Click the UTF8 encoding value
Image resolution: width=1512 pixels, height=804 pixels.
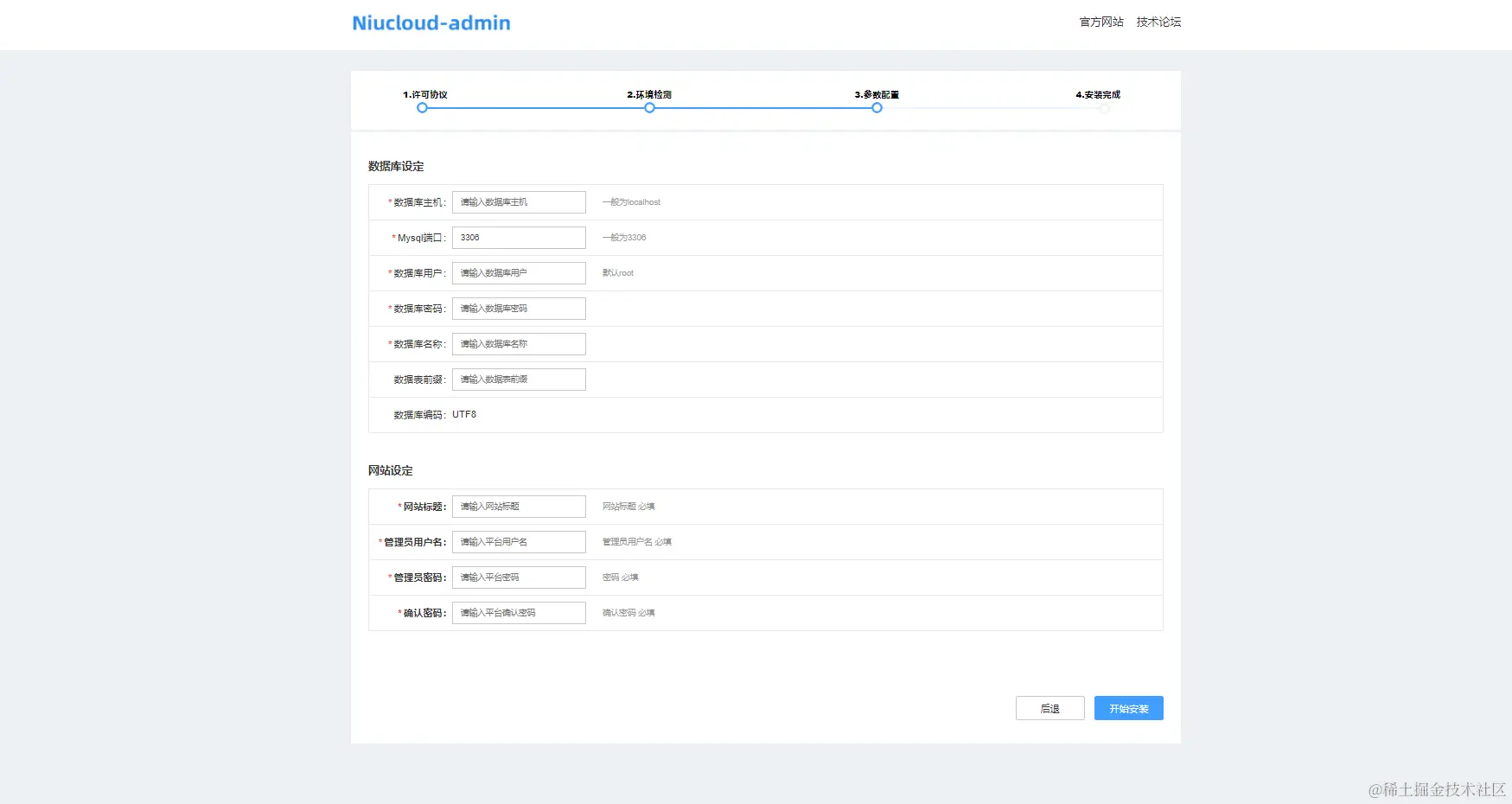pyautogui.click(x=464, y=415)
